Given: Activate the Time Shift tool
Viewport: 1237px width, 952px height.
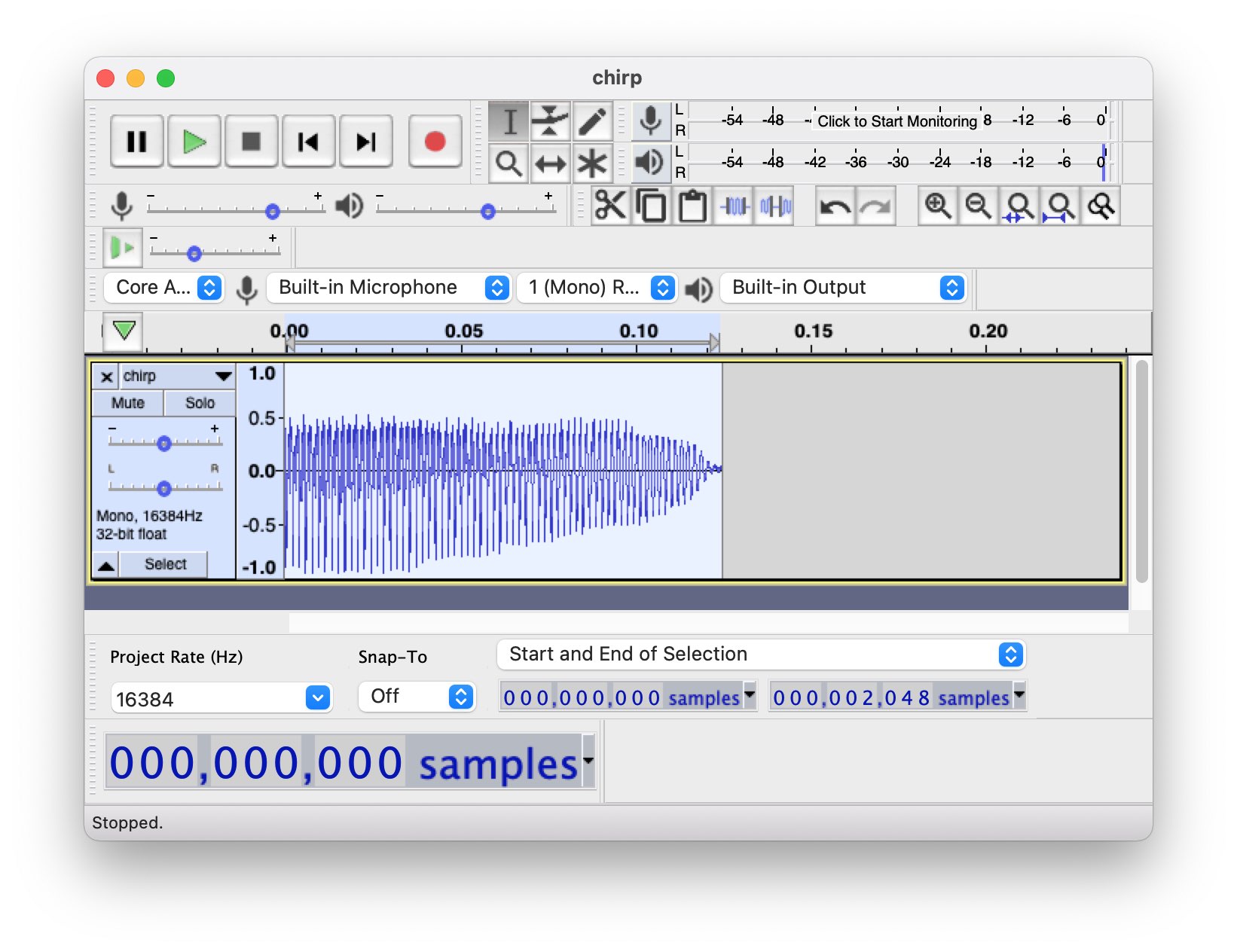Looking at the screenshot, I should (550, 163).
